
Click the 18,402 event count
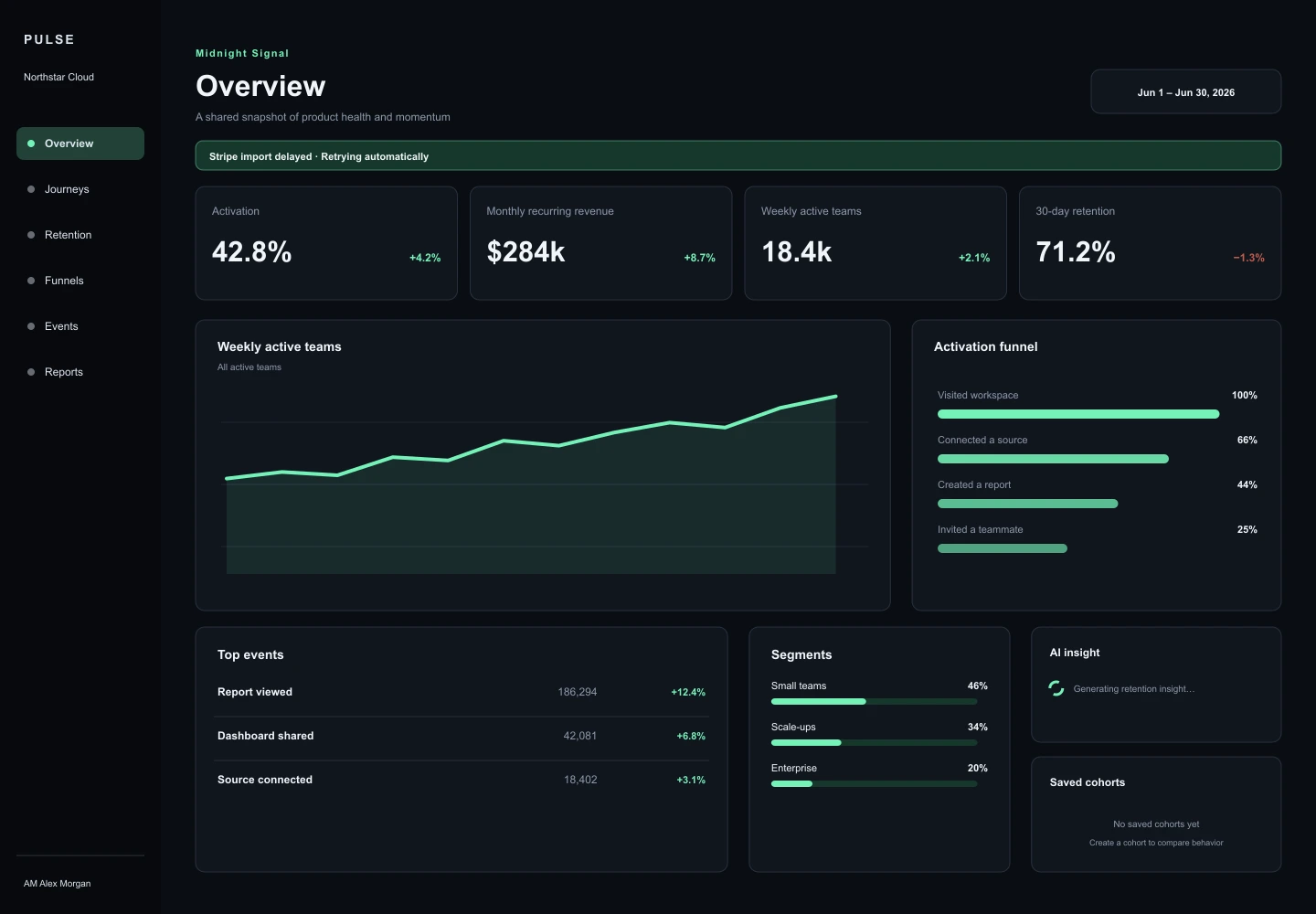[580, 780]
